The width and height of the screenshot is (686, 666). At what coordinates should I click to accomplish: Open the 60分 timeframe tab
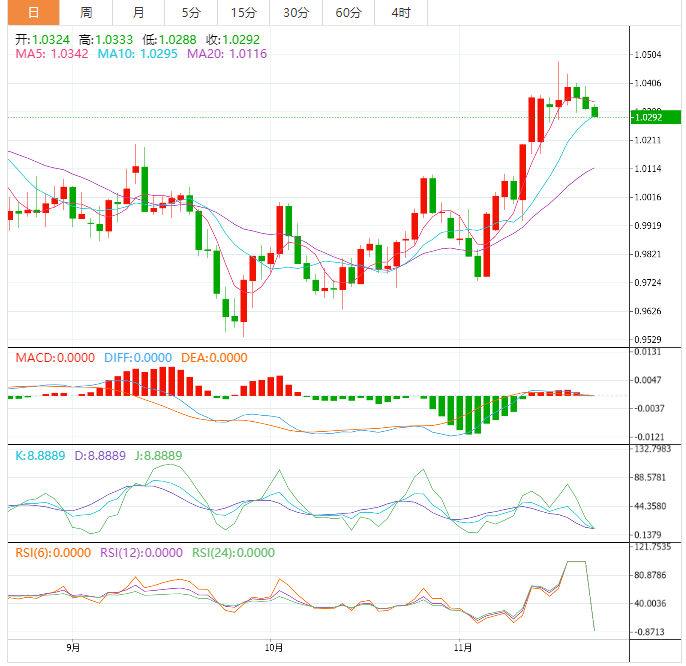(348, 12)
